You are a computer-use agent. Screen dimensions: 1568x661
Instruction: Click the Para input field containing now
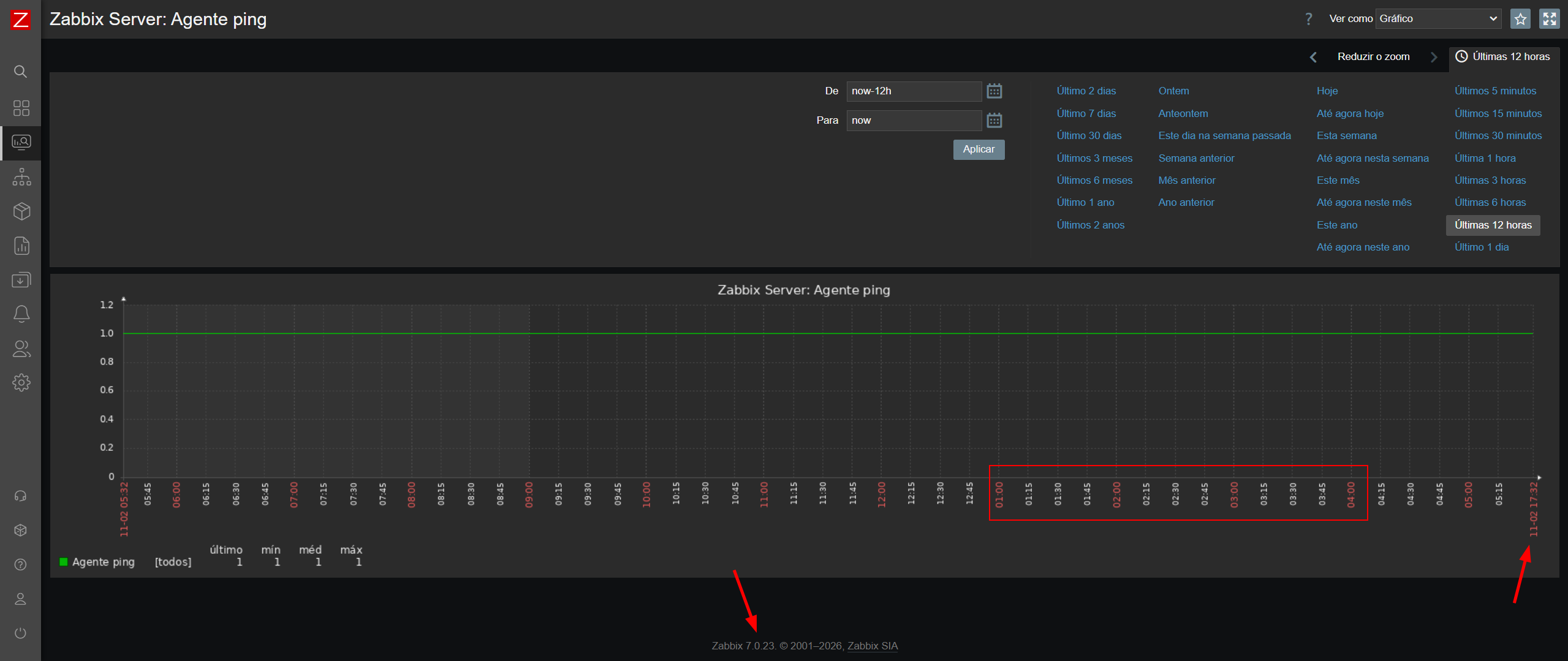click(x=913, y=121)
